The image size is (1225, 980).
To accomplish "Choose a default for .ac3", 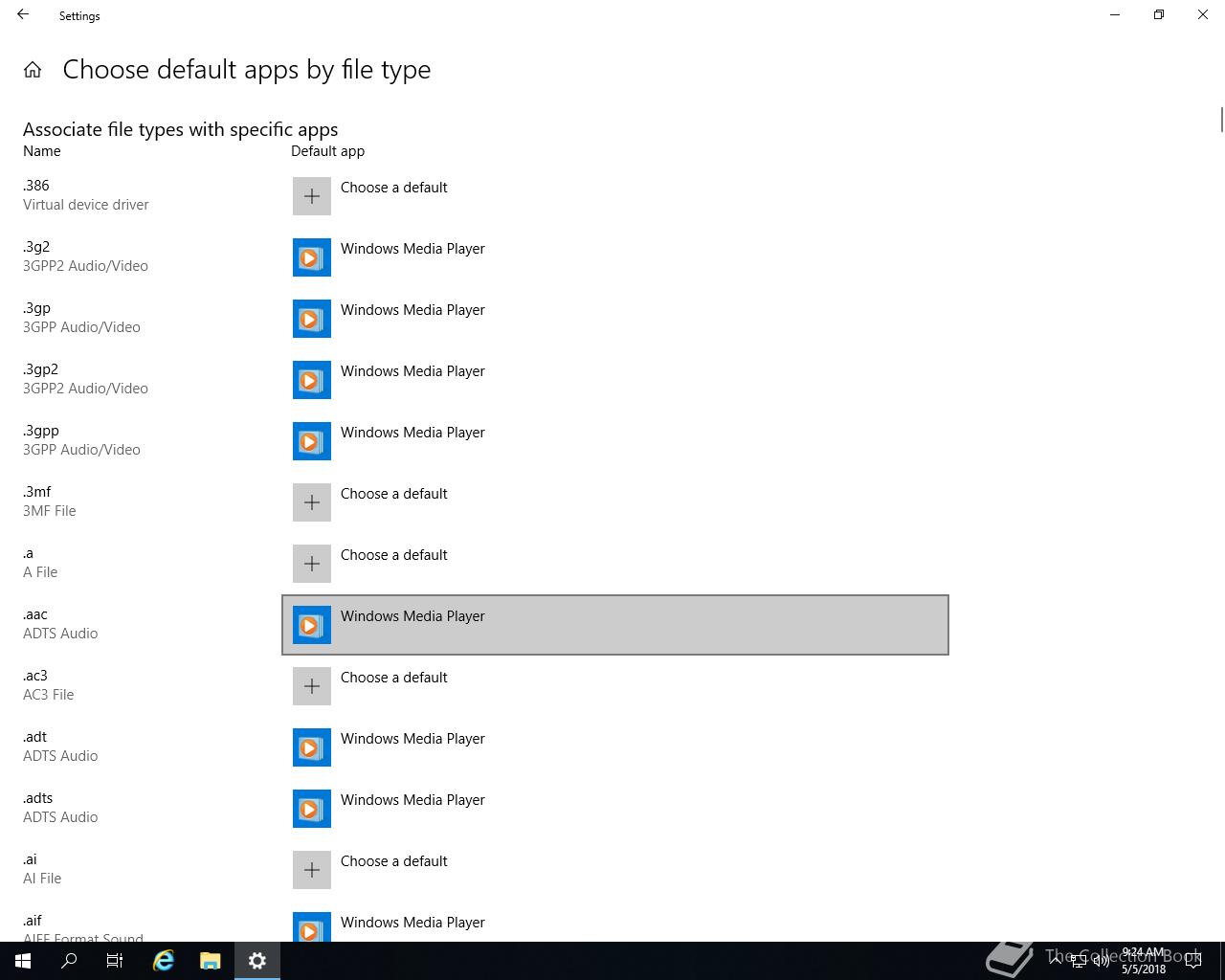I will [615, 686].
